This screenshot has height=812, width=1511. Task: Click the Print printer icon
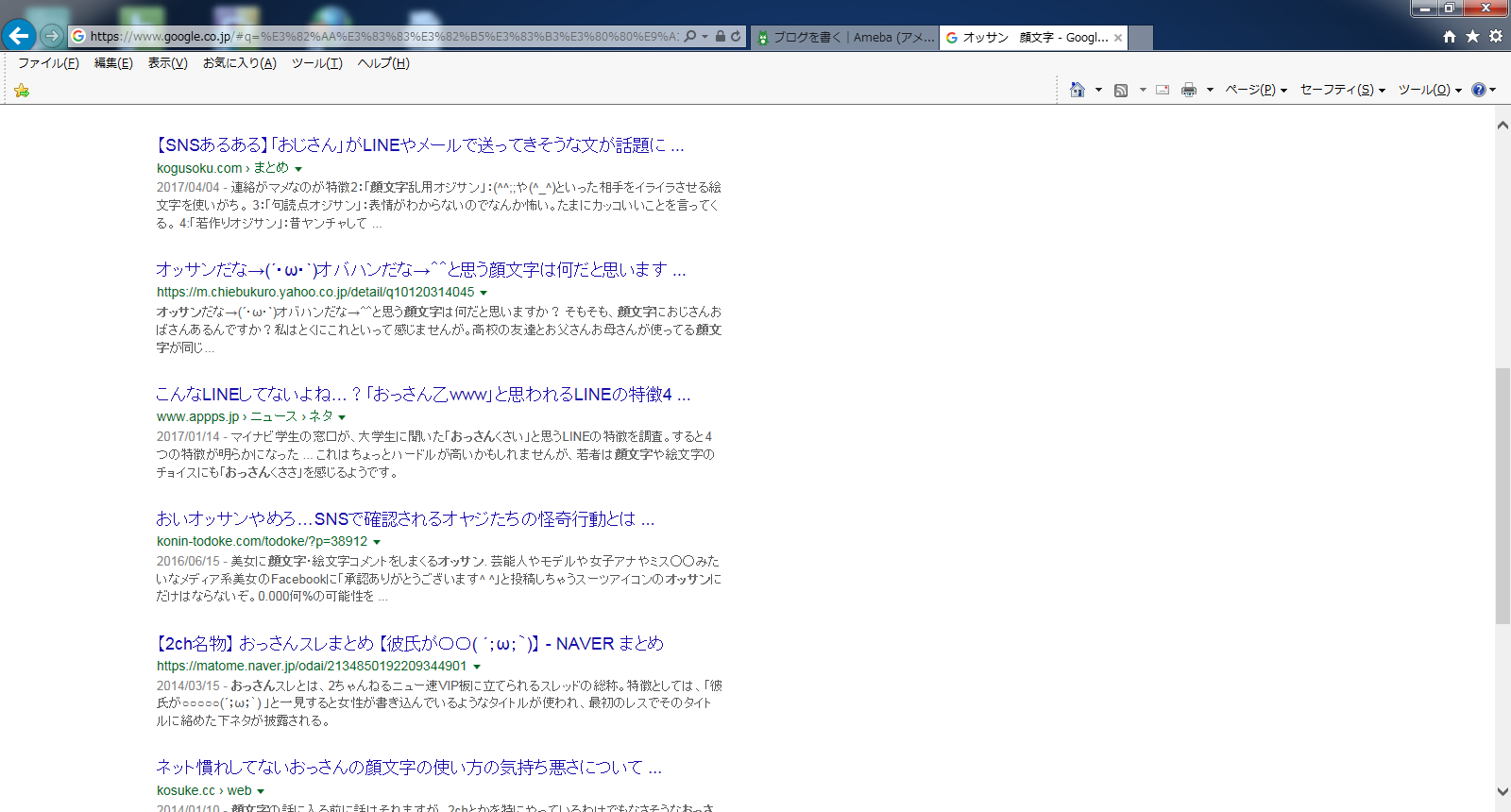[x=1189, y=90]
